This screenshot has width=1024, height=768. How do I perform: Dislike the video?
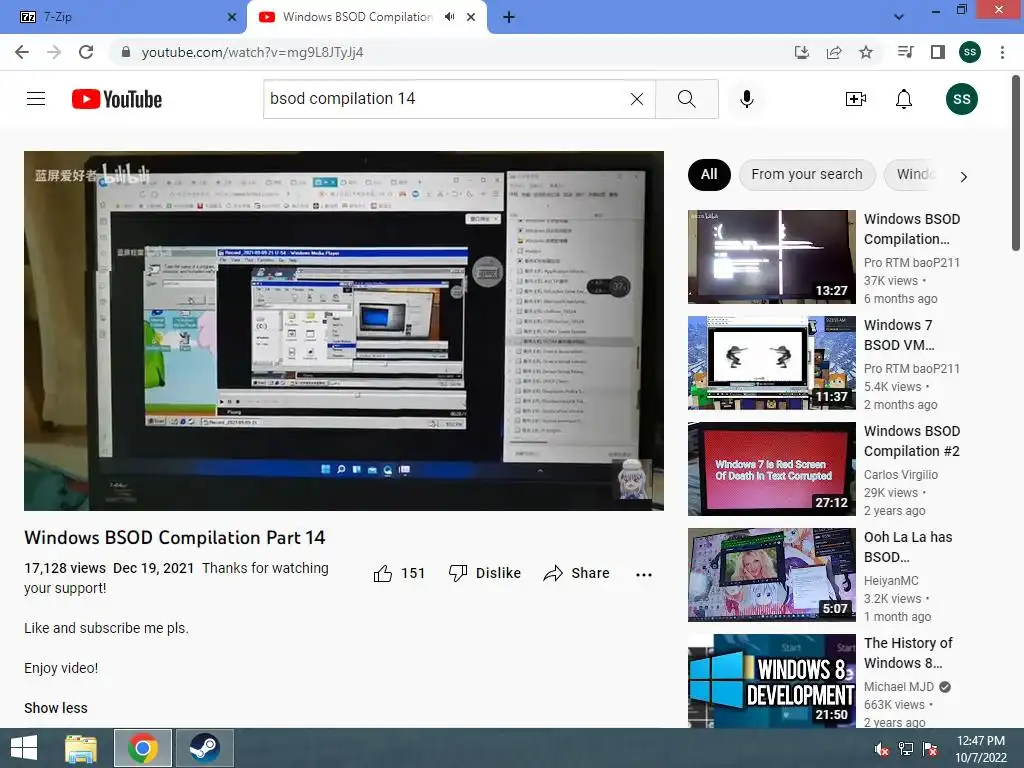pos(485,573)
